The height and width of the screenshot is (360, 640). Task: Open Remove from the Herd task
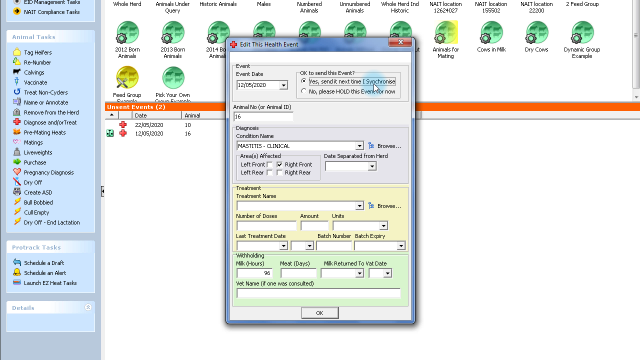click(x=51, y=113)
